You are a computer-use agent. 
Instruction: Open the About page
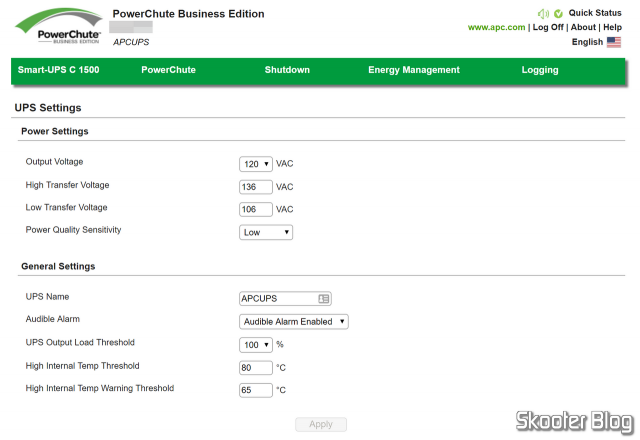[583, 27]
